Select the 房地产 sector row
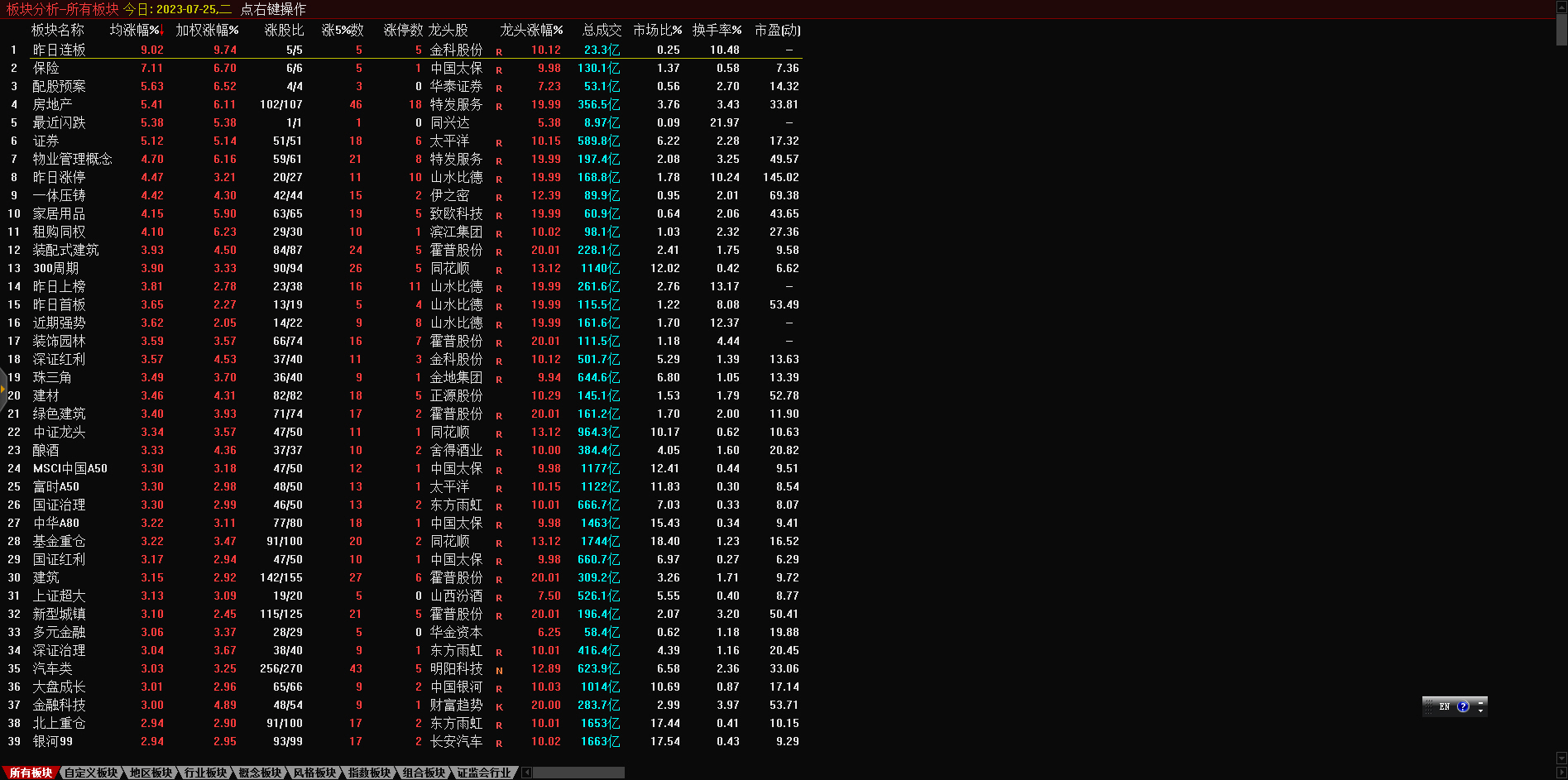This screenshot has width=1568, height=780. tap(52, 105)
